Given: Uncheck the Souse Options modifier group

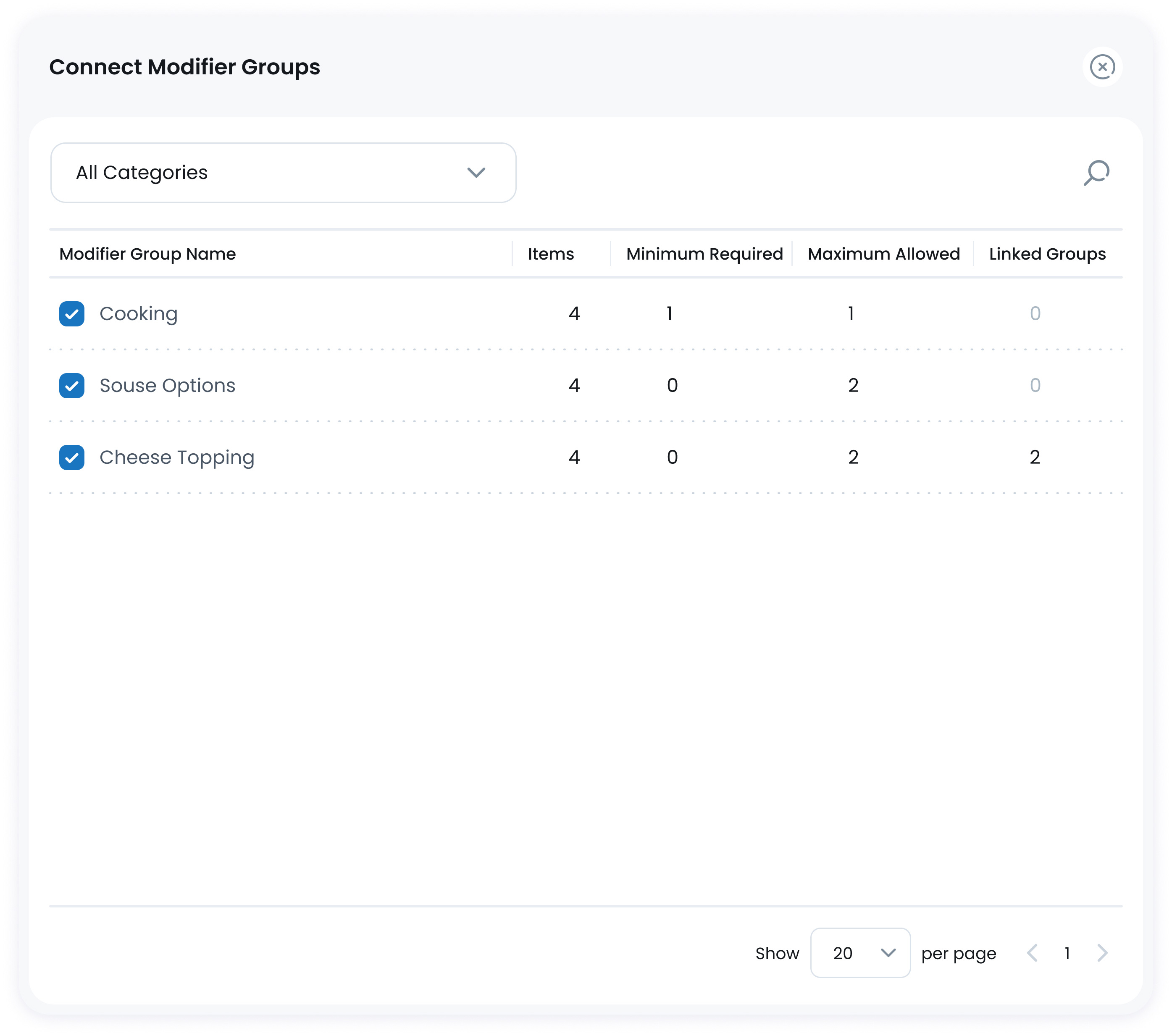Looking at the screenshot, I should pos(72,385).
